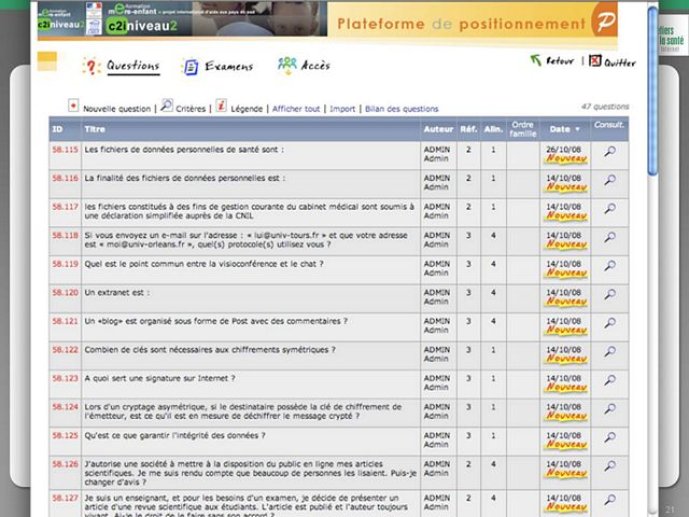Open the magnifier for question 58.115
This screenshot has height=517, width=689.
(x=609, y=152)
